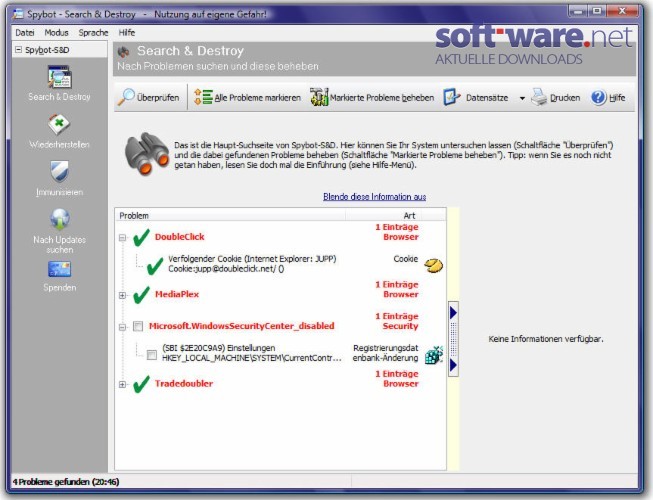This screenshot has width=653, height=500.
Task: Collapse the DoubleClick tree node
Action: click(x=122, y=238)
